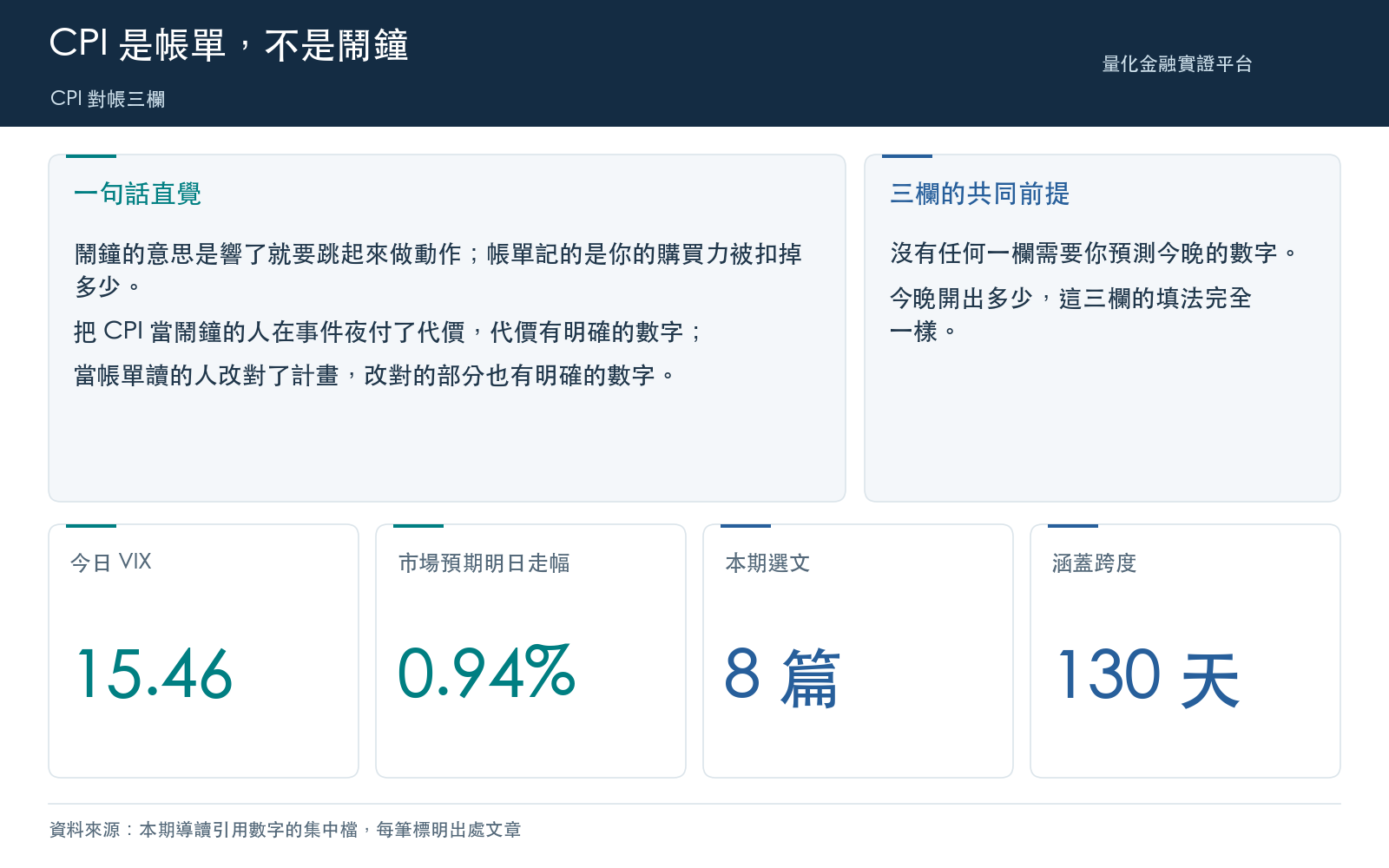Click the sentence starting '今晚開出多少'
Viewport: 1389px width, 868px height.
[1070, 314]
